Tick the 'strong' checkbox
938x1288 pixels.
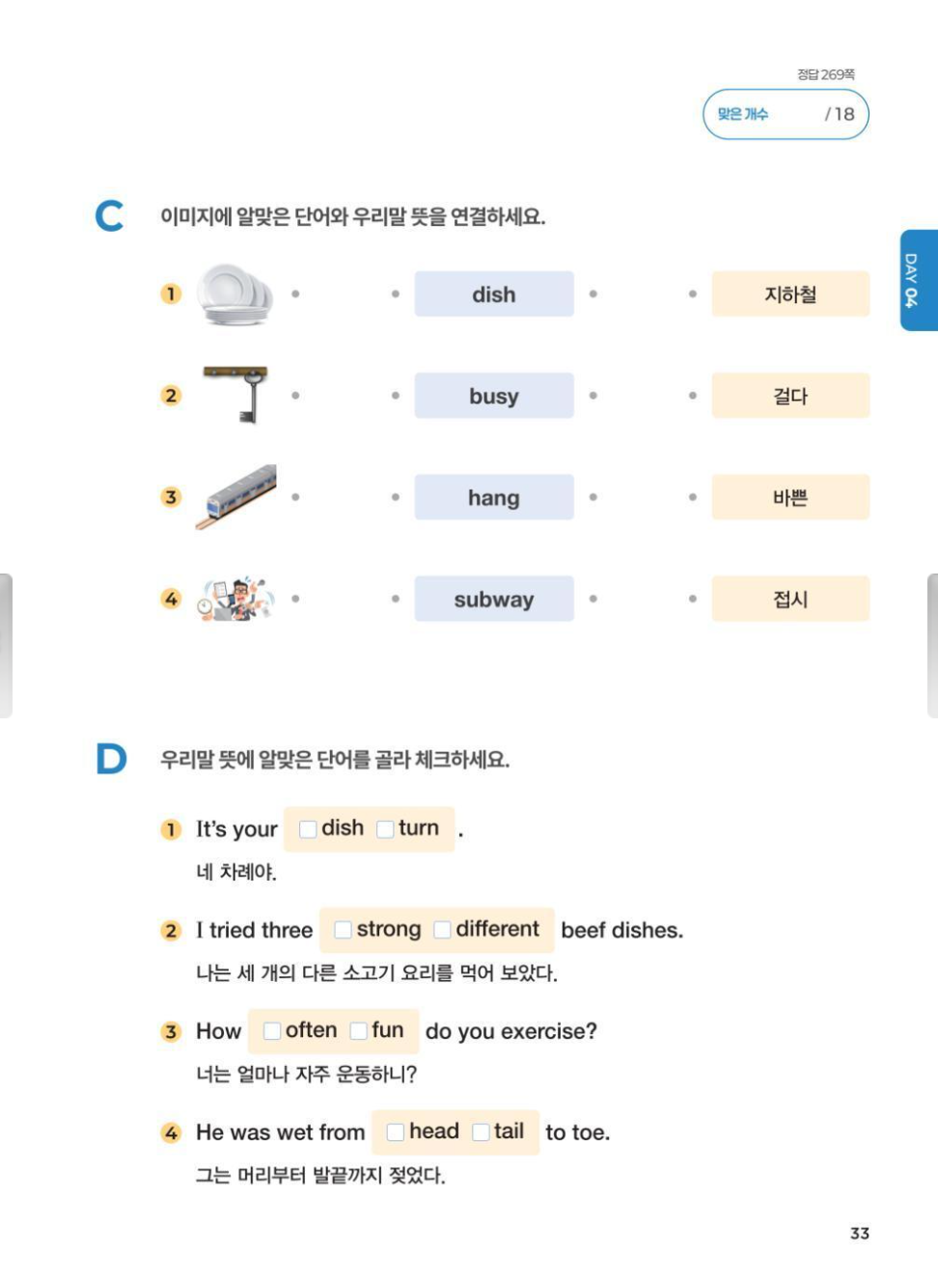(343, 930)
